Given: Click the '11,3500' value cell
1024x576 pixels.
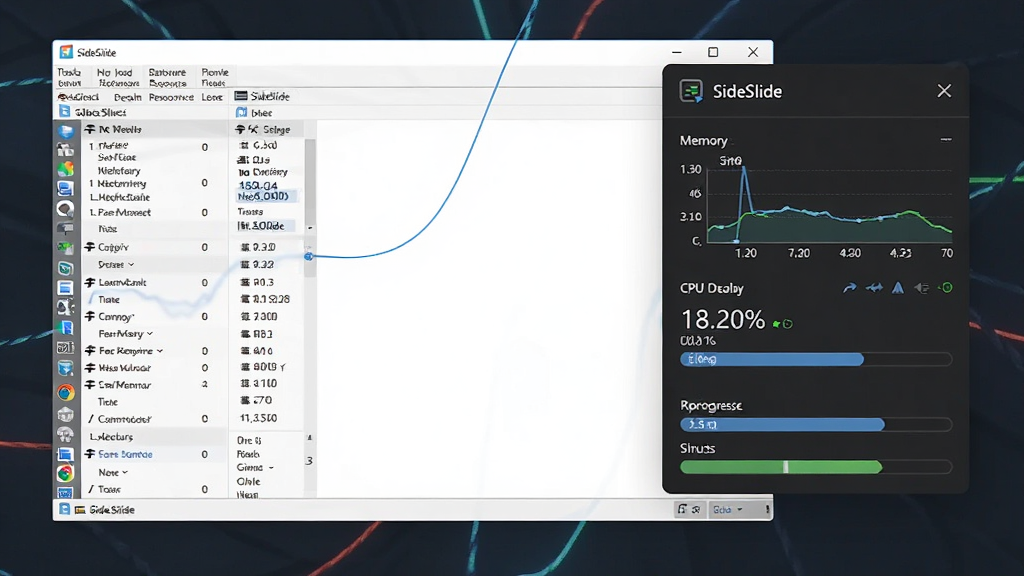Looking at the screenshot, I should (259, 418).
